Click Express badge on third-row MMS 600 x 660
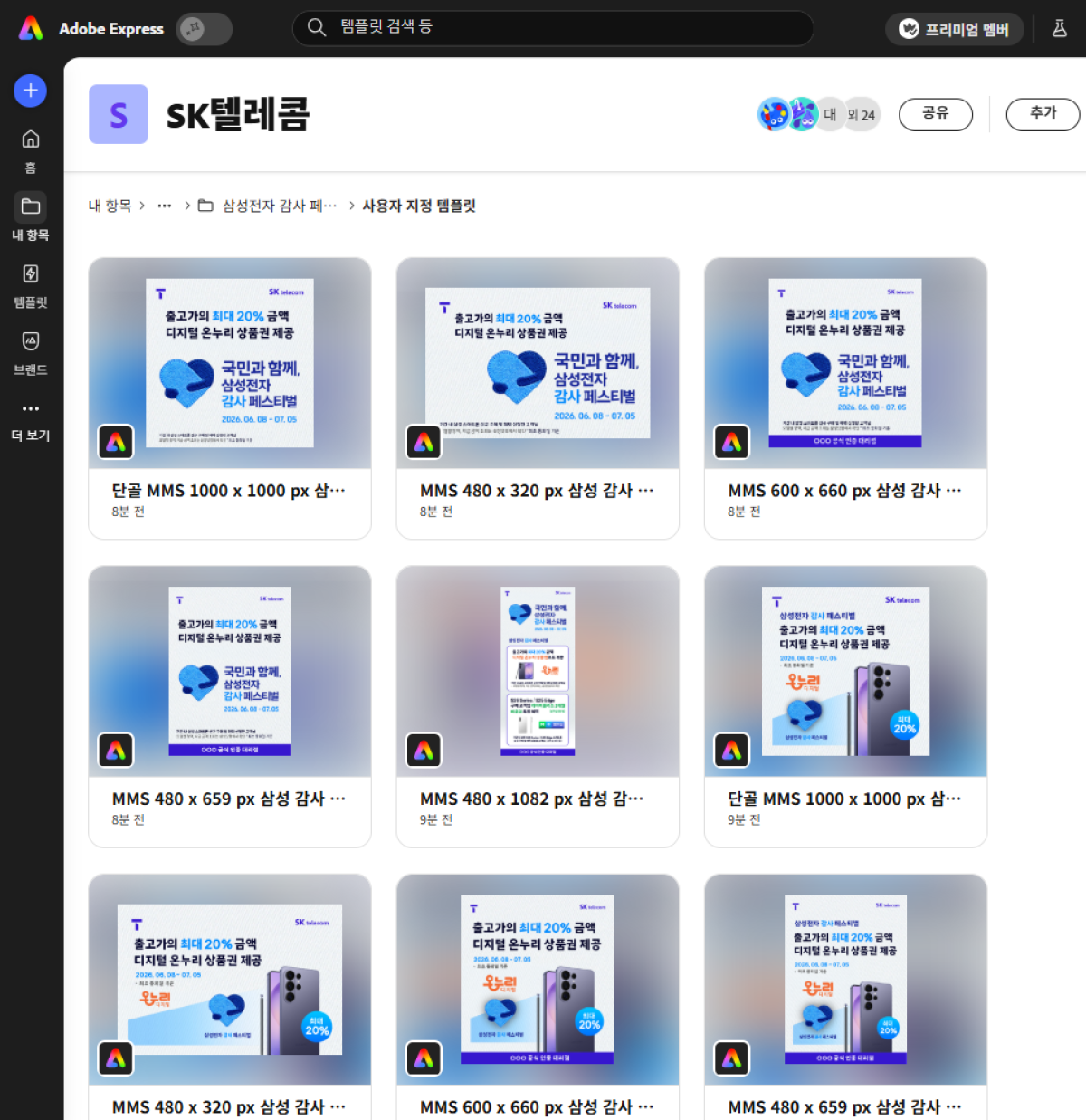The width and height of the screenshot is (1086, 1120). tap(424, 1058)
